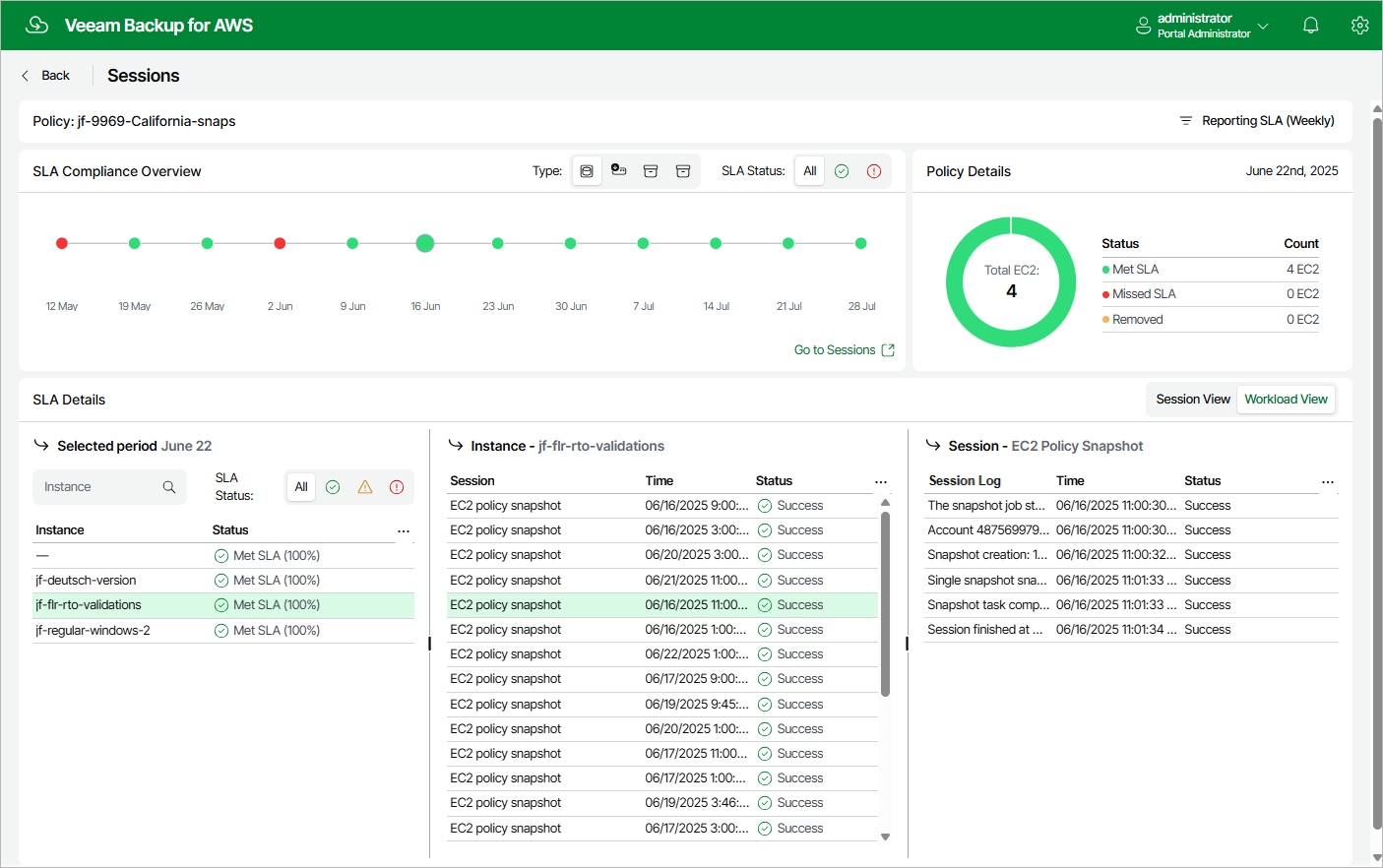Click the search magnifier in Instance field
1383x868 pixels.
point(169,487)
